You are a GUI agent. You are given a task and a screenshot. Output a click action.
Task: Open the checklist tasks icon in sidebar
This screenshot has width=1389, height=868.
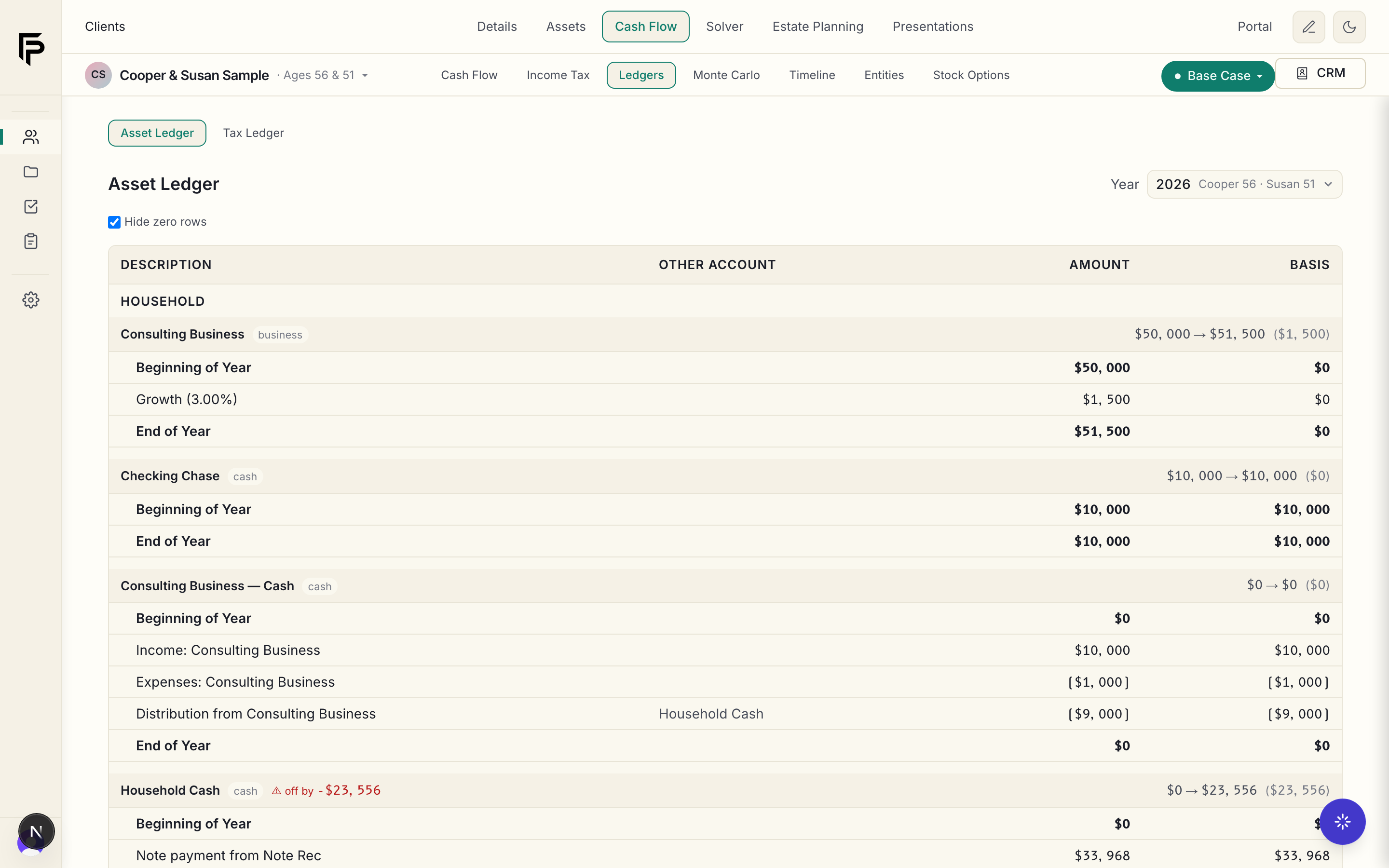[x=30, y=207]
